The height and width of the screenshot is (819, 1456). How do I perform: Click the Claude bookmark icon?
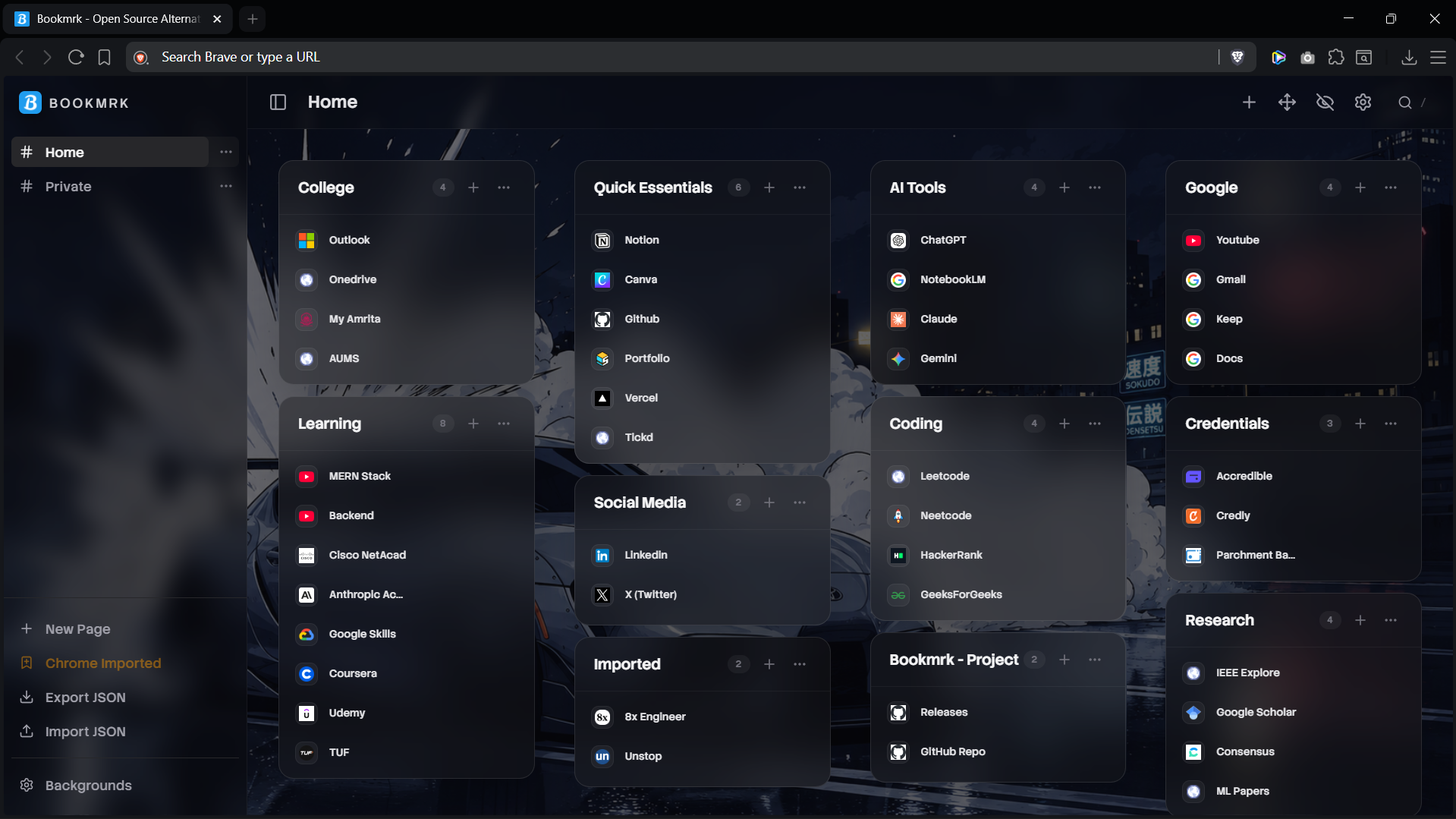coord(898,320)
